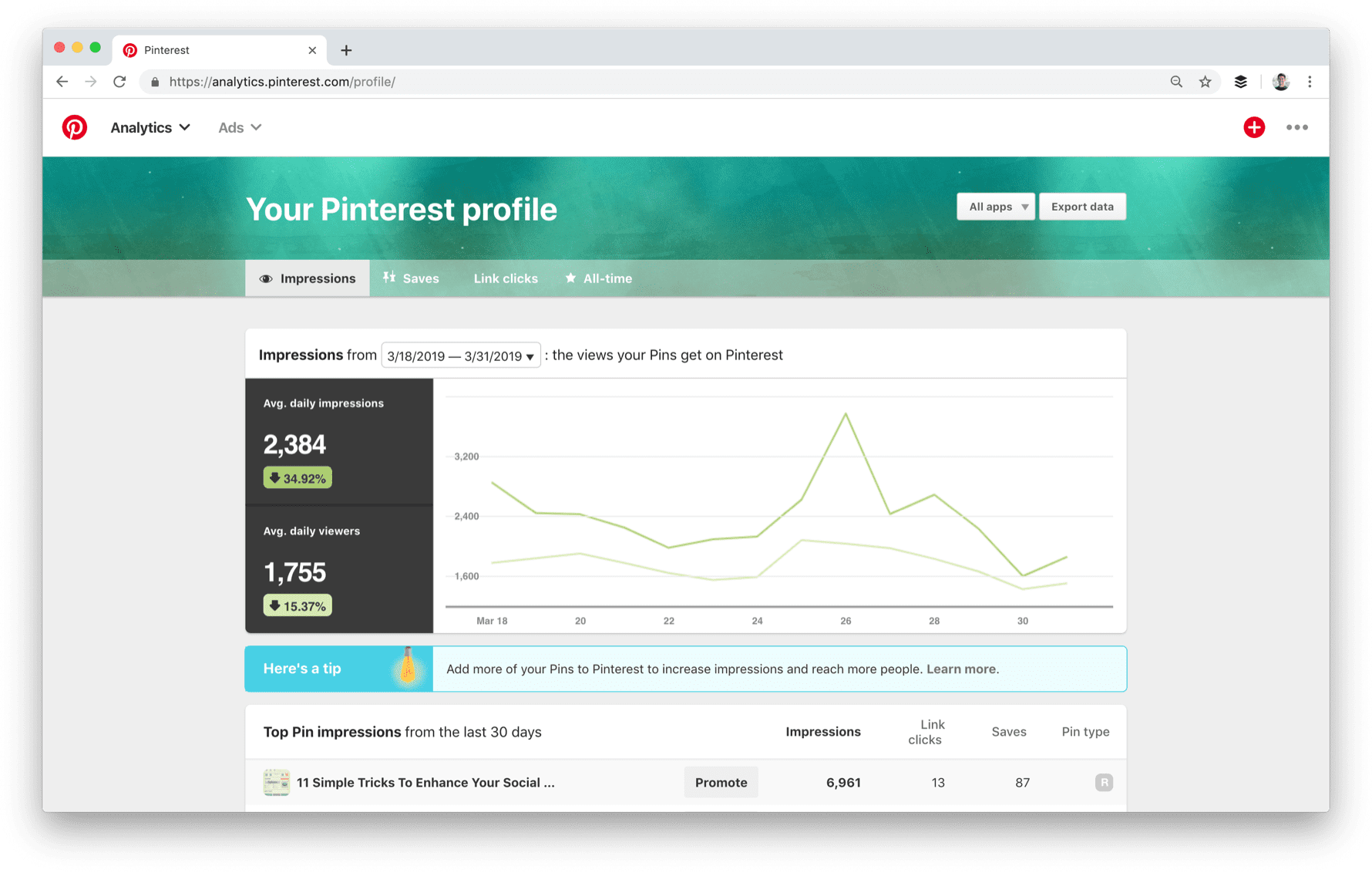The image size is (1372, 873).
Task: Click the Link clicks column header
Action: pos(926,732)
